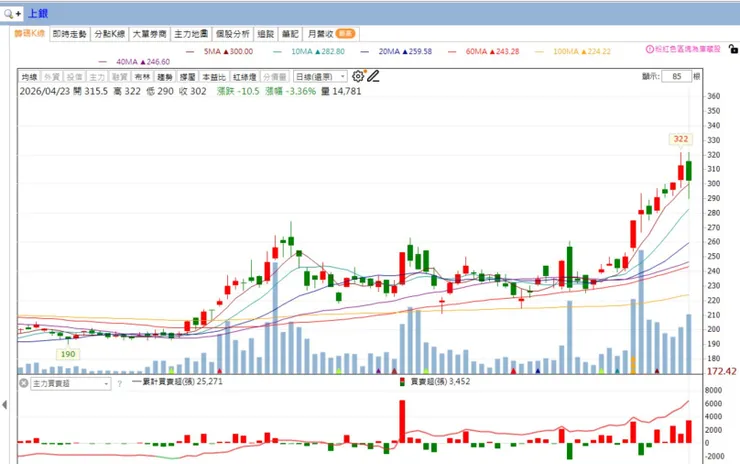Toggle 外資 overlay button

click(x=52, y=76)
